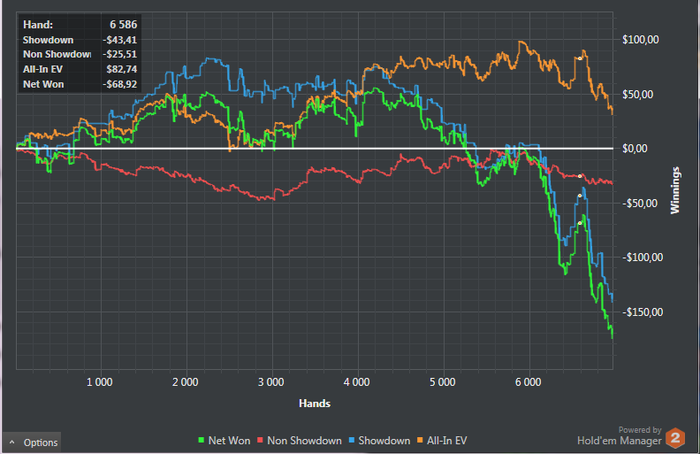Click the green Net Won legend swatch
Screen dimensions: 700x454
201,441
